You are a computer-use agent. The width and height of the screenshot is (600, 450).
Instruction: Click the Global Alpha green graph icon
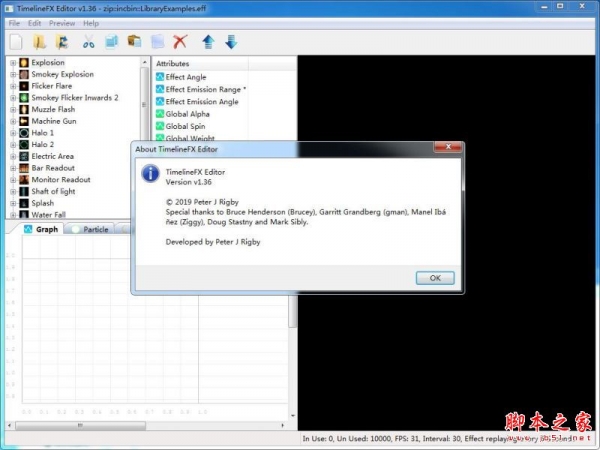point(160,114)
